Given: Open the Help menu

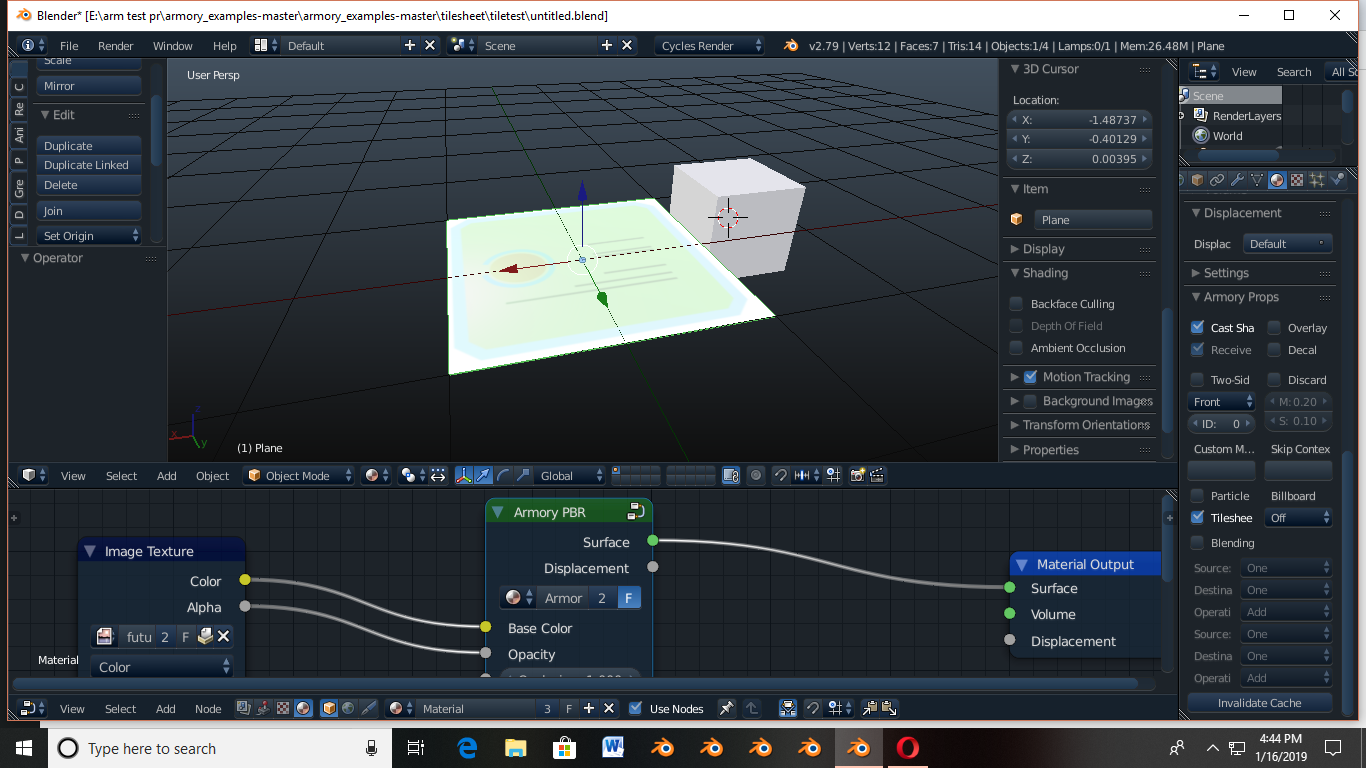Looking at the screenshot, I should click(x=225, y=46).
